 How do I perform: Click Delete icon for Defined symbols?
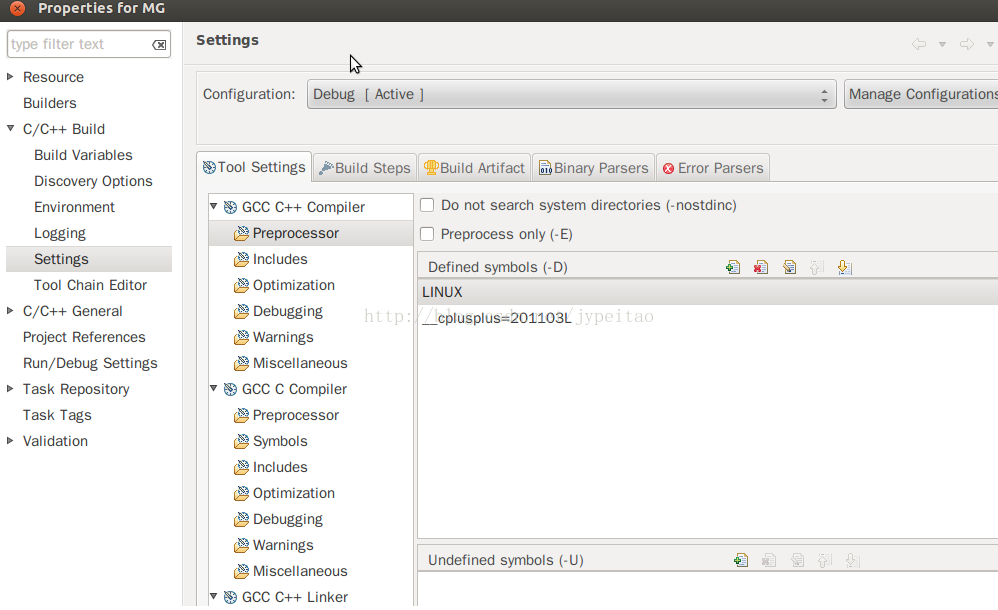pyautogui.click(x=761, y=267)
